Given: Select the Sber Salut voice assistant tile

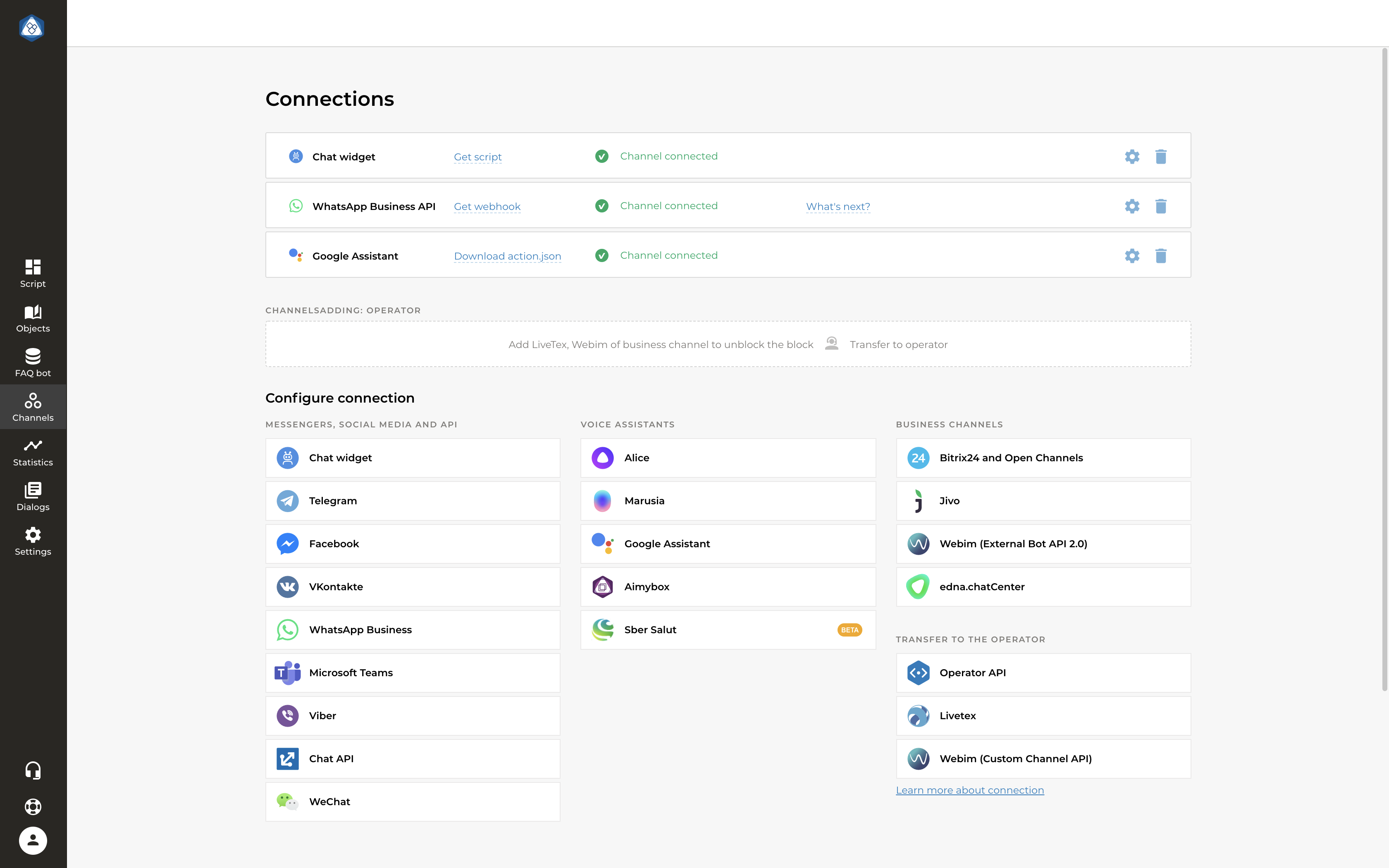Looking at the screenshot, I should click(x=728, y=630).
